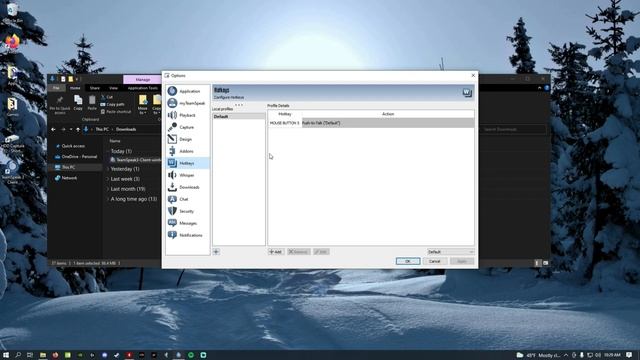The height and width of the screenshot is (360, 640).
Task: Close the Options dialog
Action: pos(473,76)
